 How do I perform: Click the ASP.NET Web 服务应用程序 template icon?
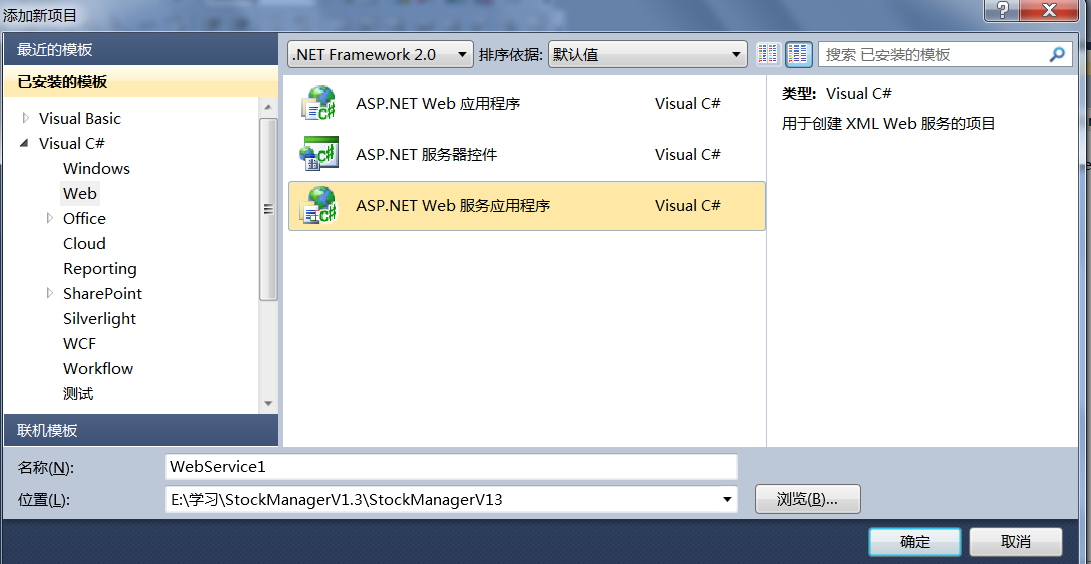tap(319, 206)
